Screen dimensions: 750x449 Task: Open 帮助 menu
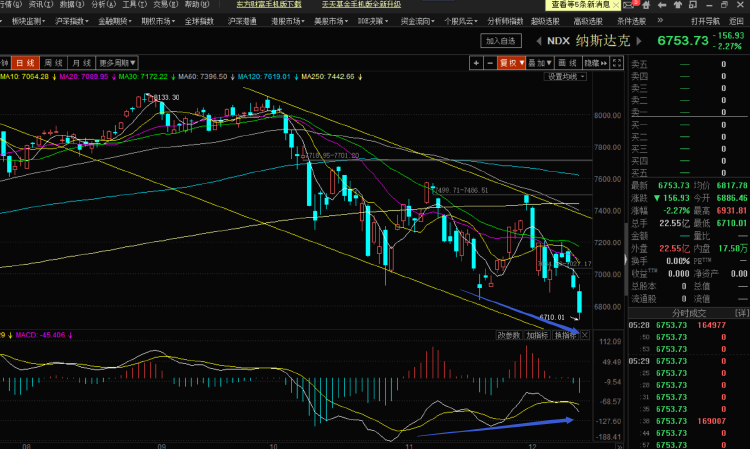pos(197,4)
